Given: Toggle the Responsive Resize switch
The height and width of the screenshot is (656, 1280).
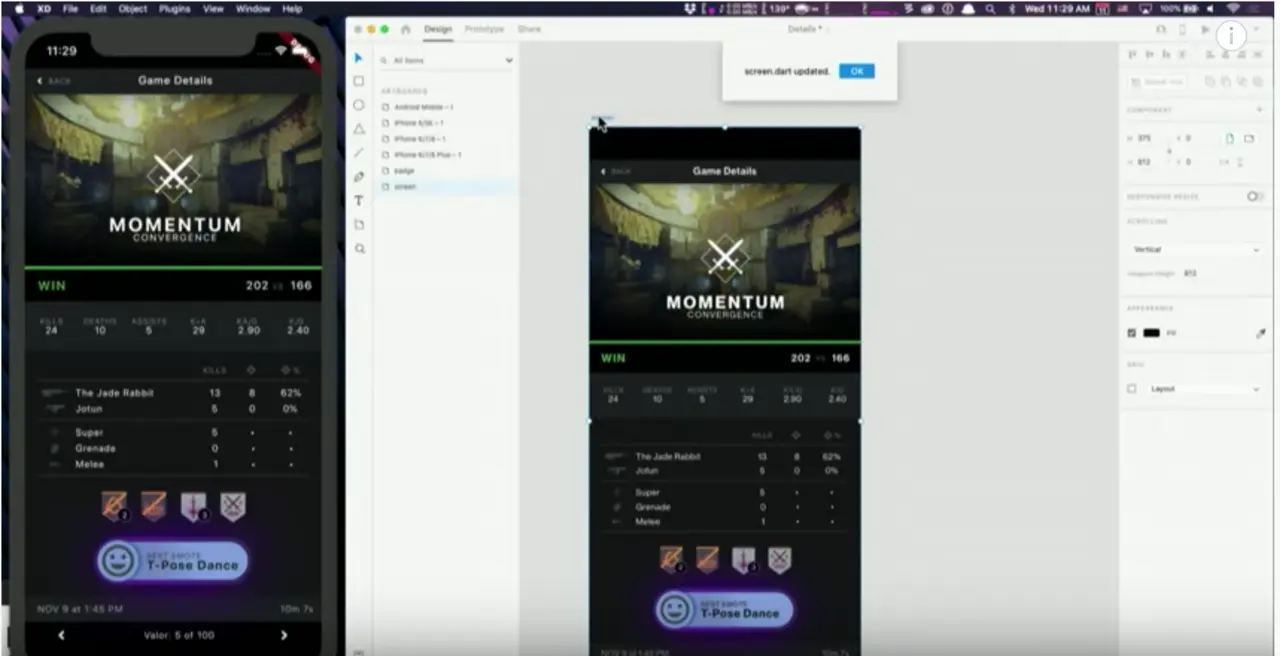Looking at the screenshot, I should [x=1255, y=196].
